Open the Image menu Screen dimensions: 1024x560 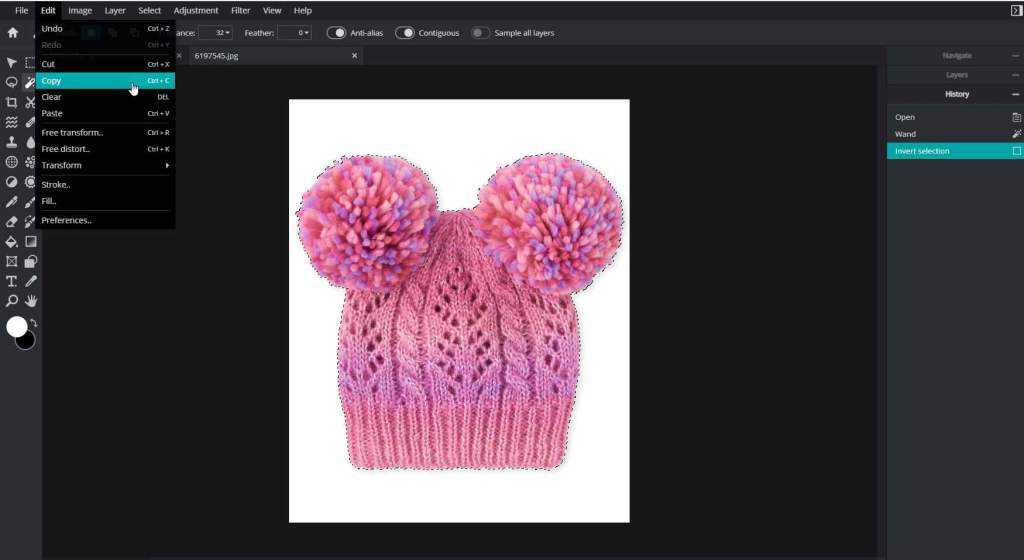[80, 10]
